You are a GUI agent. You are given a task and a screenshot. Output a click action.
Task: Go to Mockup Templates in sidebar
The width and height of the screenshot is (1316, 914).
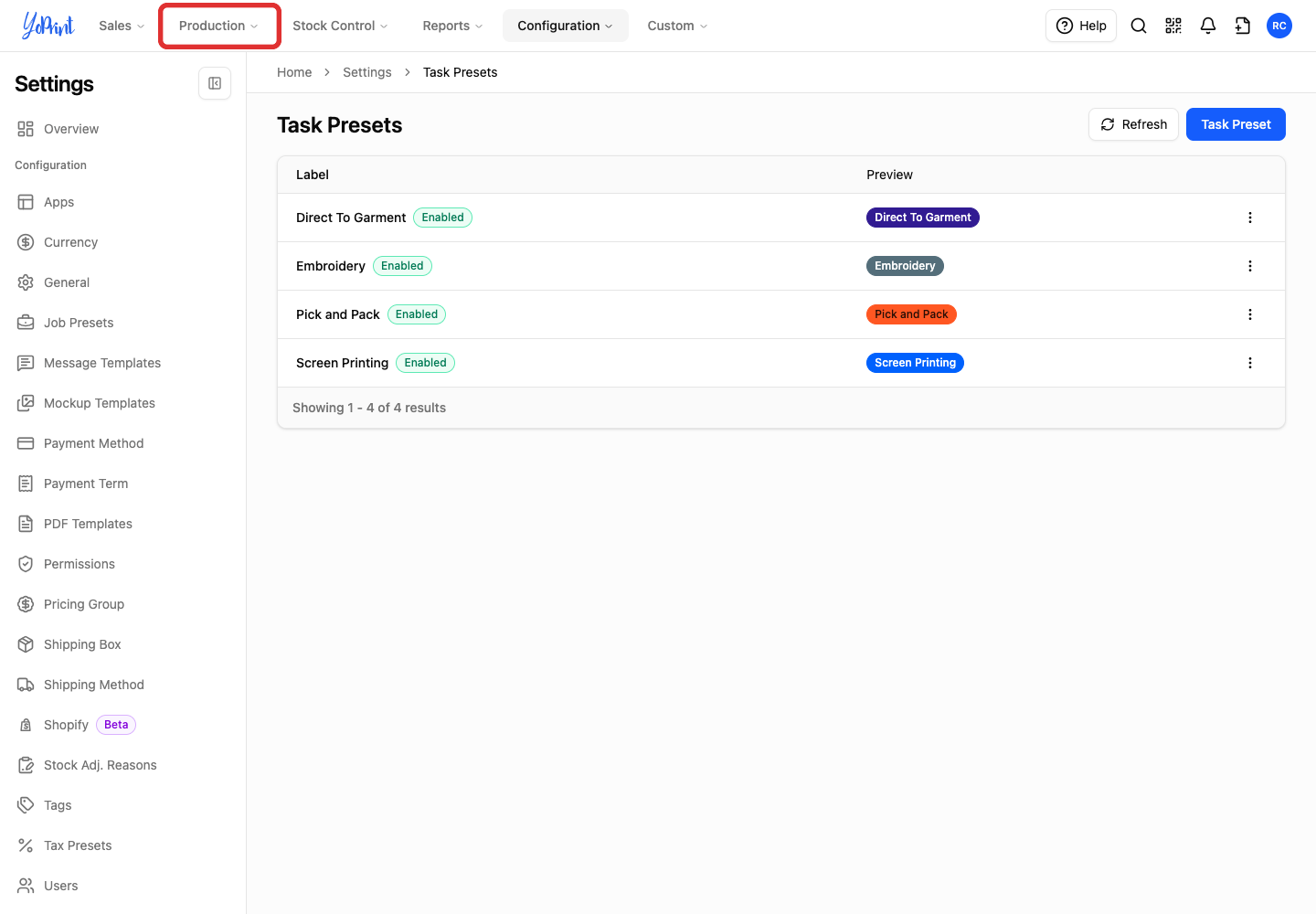pyautogui.click(x=99, y=403)
